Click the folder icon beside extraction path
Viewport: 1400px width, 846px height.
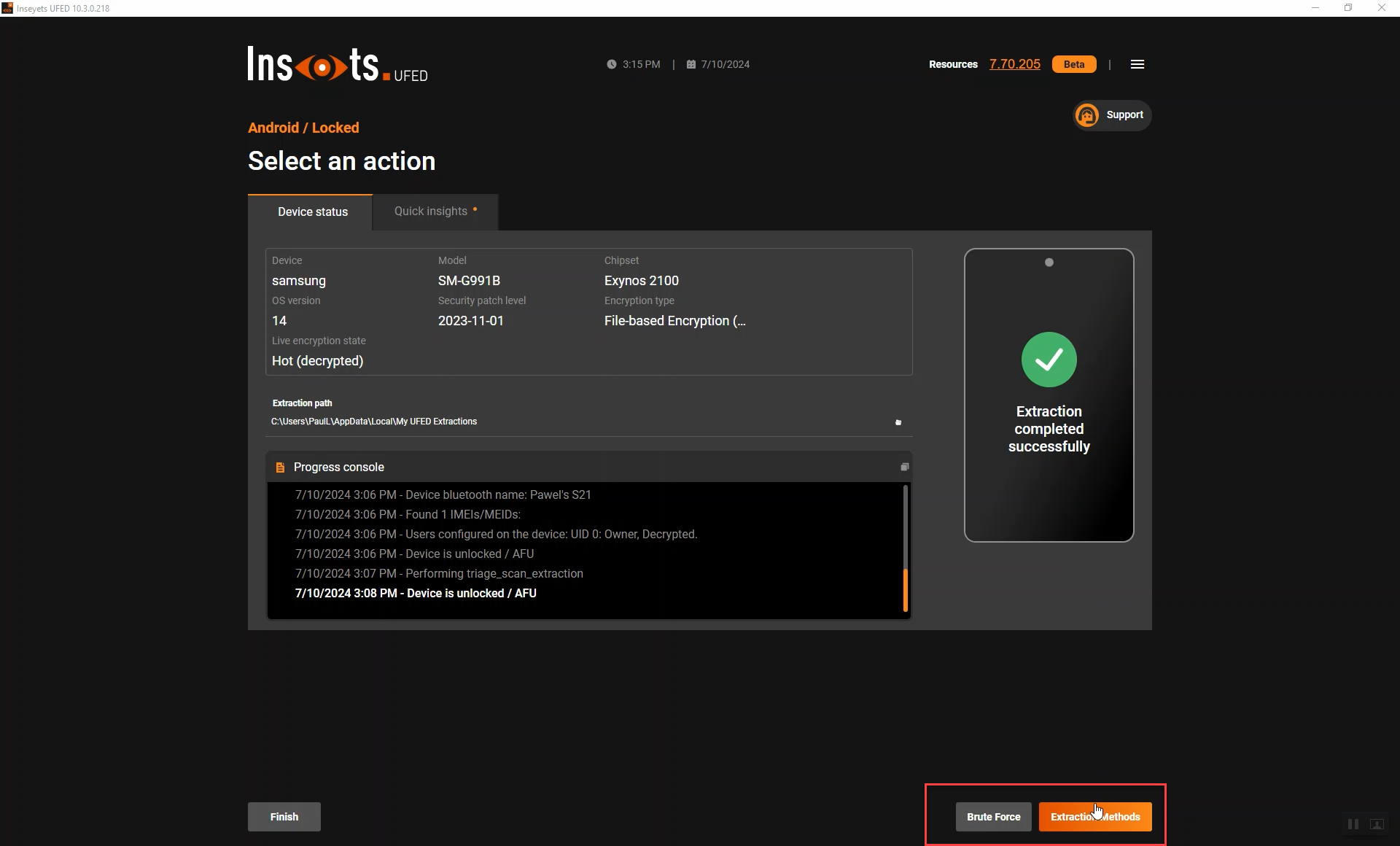[898, 422]
